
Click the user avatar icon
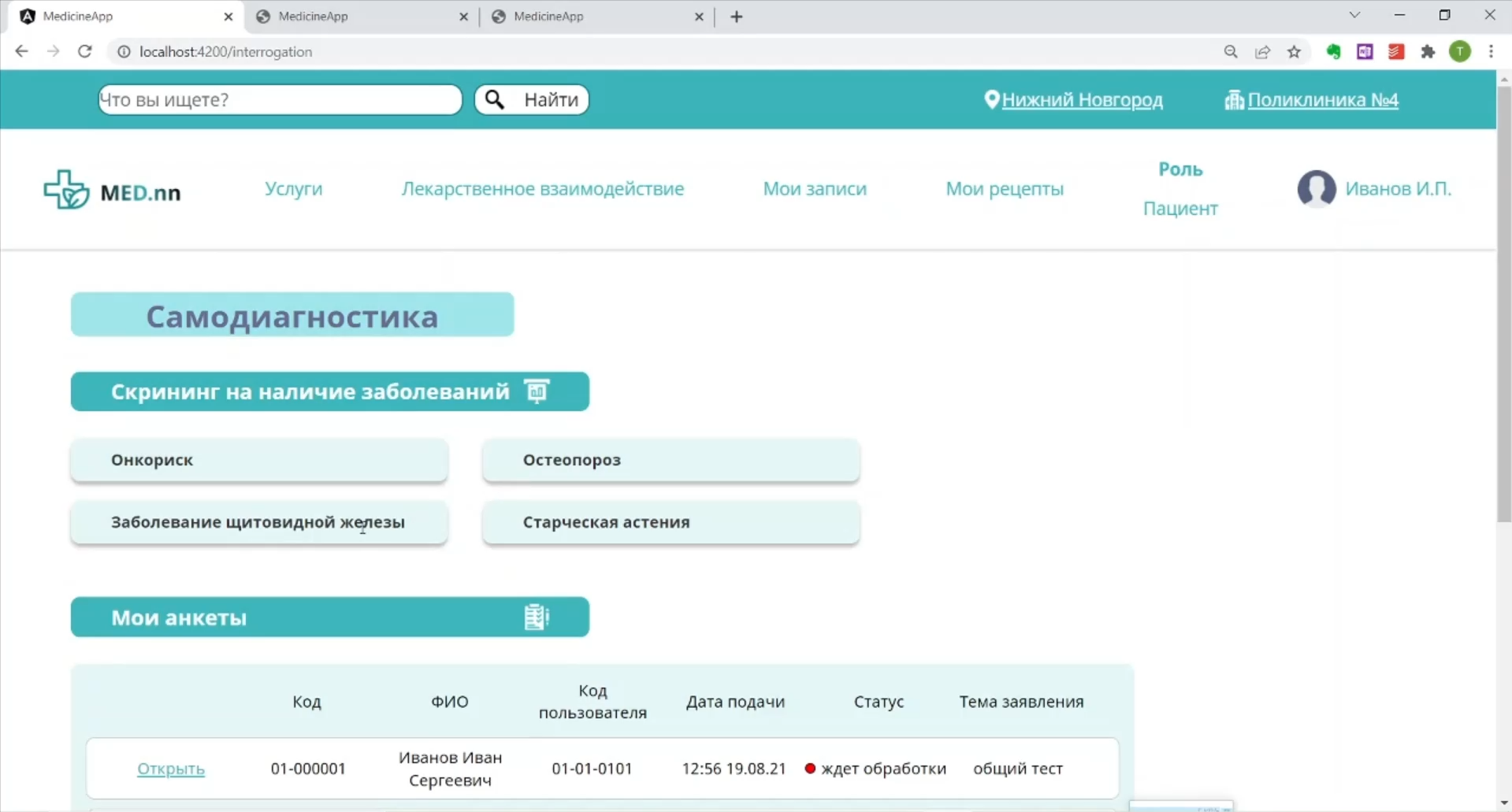pos(1316,189)
